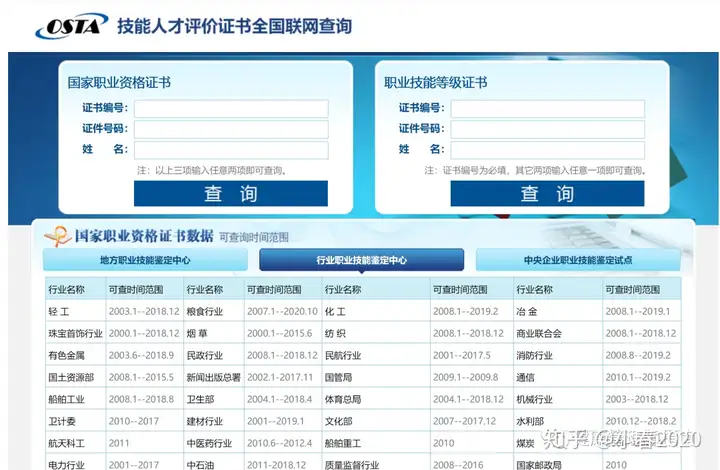Click 查询 button in 国家职业资格证书 panel
The height and width of the screenshot is (470, 720).
click(231, 193)
